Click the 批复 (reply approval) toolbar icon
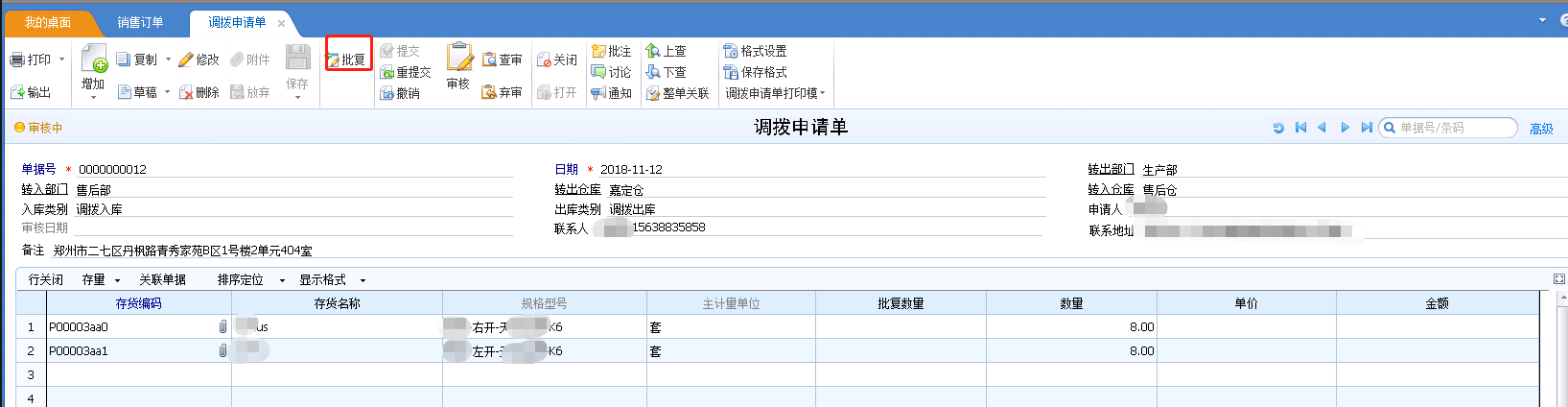Screen dimensions: 1568x407 pyautogui.click(x=334, y=60)
